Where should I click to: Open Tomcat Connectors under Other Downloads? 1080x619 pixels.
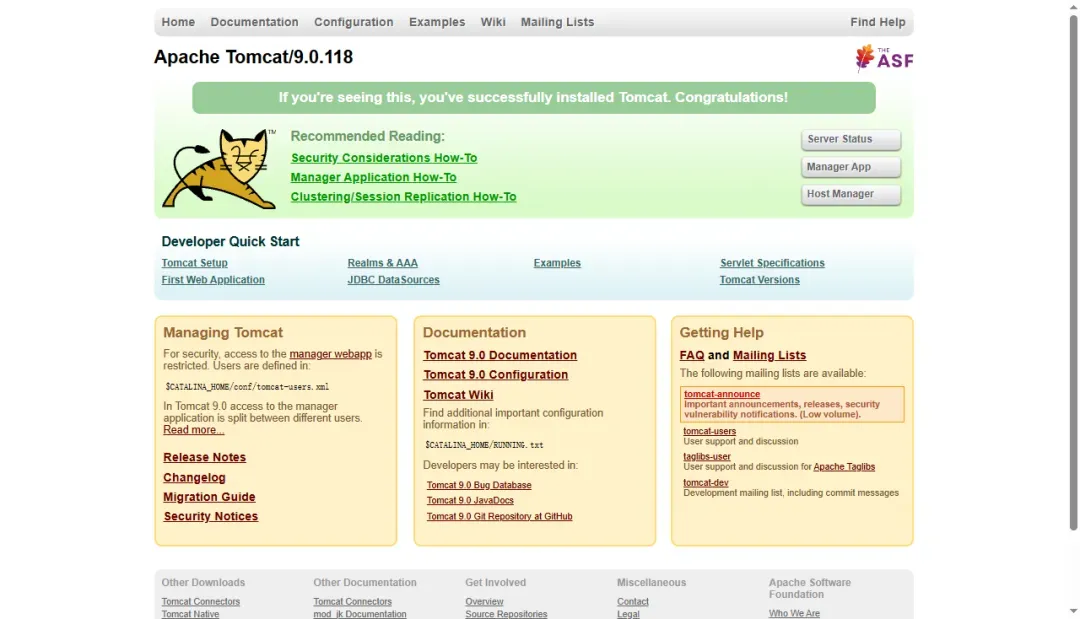(x=200, y=601)
